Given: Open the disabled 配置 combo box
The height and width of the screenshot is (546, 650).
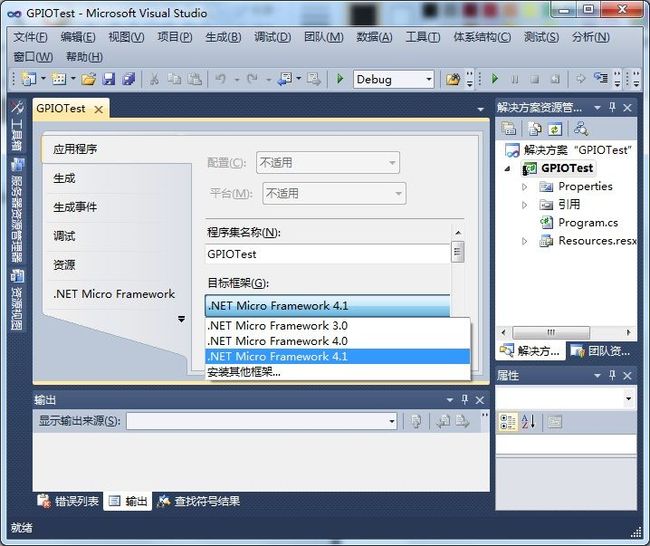Looking at the screenshot, I should pos(327,163).
